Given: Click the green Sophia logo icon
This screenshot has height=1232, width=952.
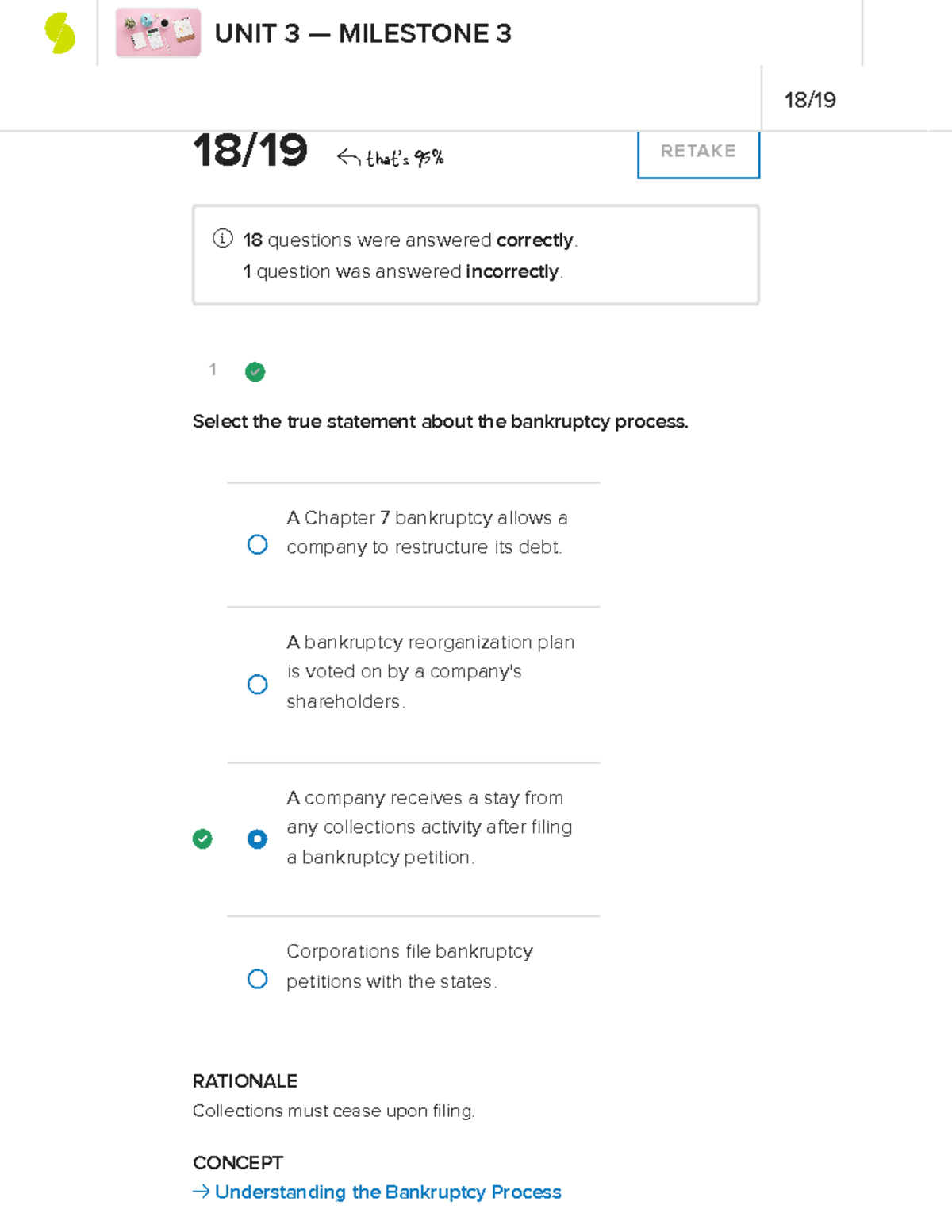Looking at the screenshot, I should (x=59, y=33).
